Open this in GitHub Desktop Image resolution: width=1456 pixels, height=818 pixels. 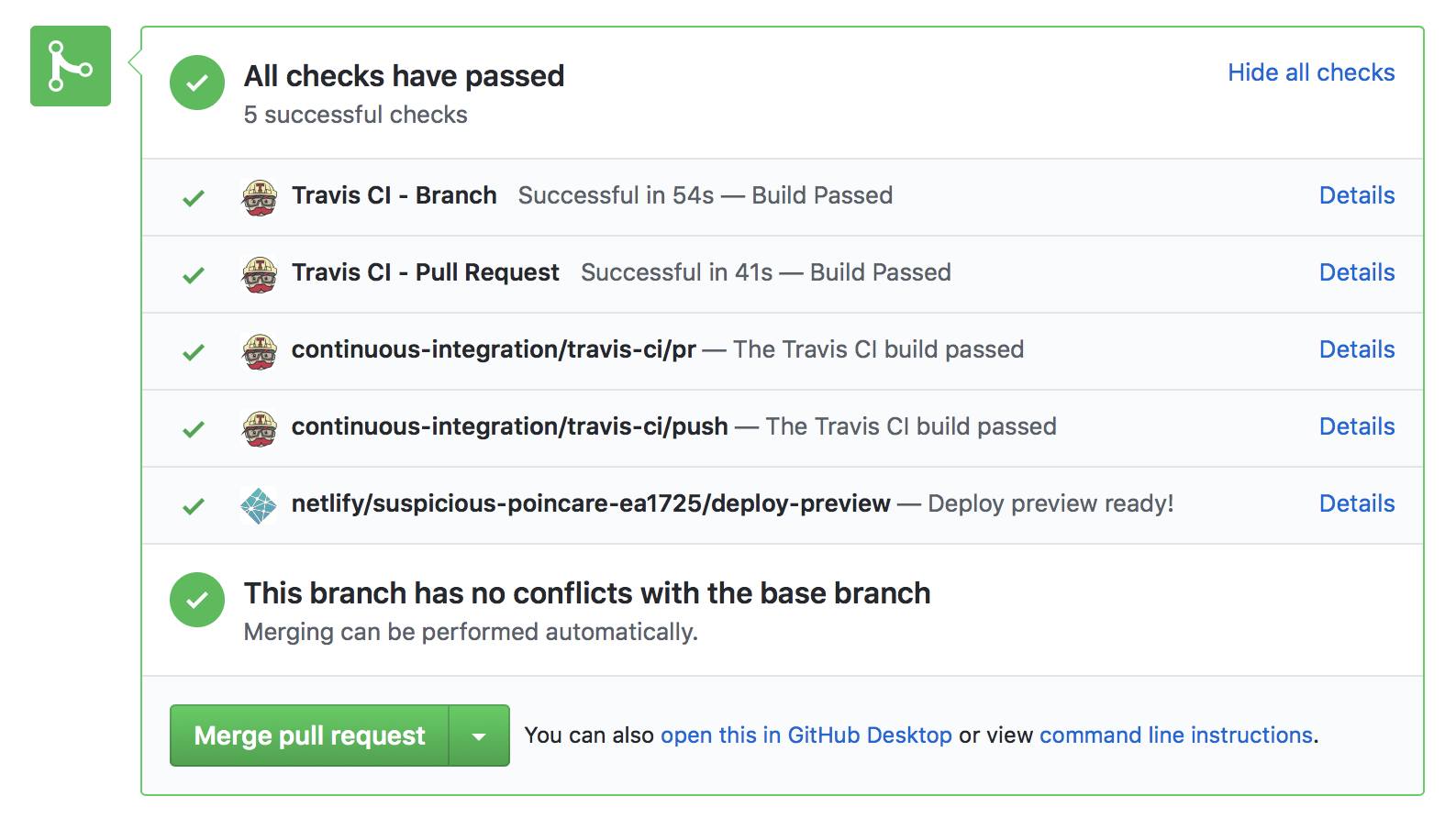tap(806, 735)
